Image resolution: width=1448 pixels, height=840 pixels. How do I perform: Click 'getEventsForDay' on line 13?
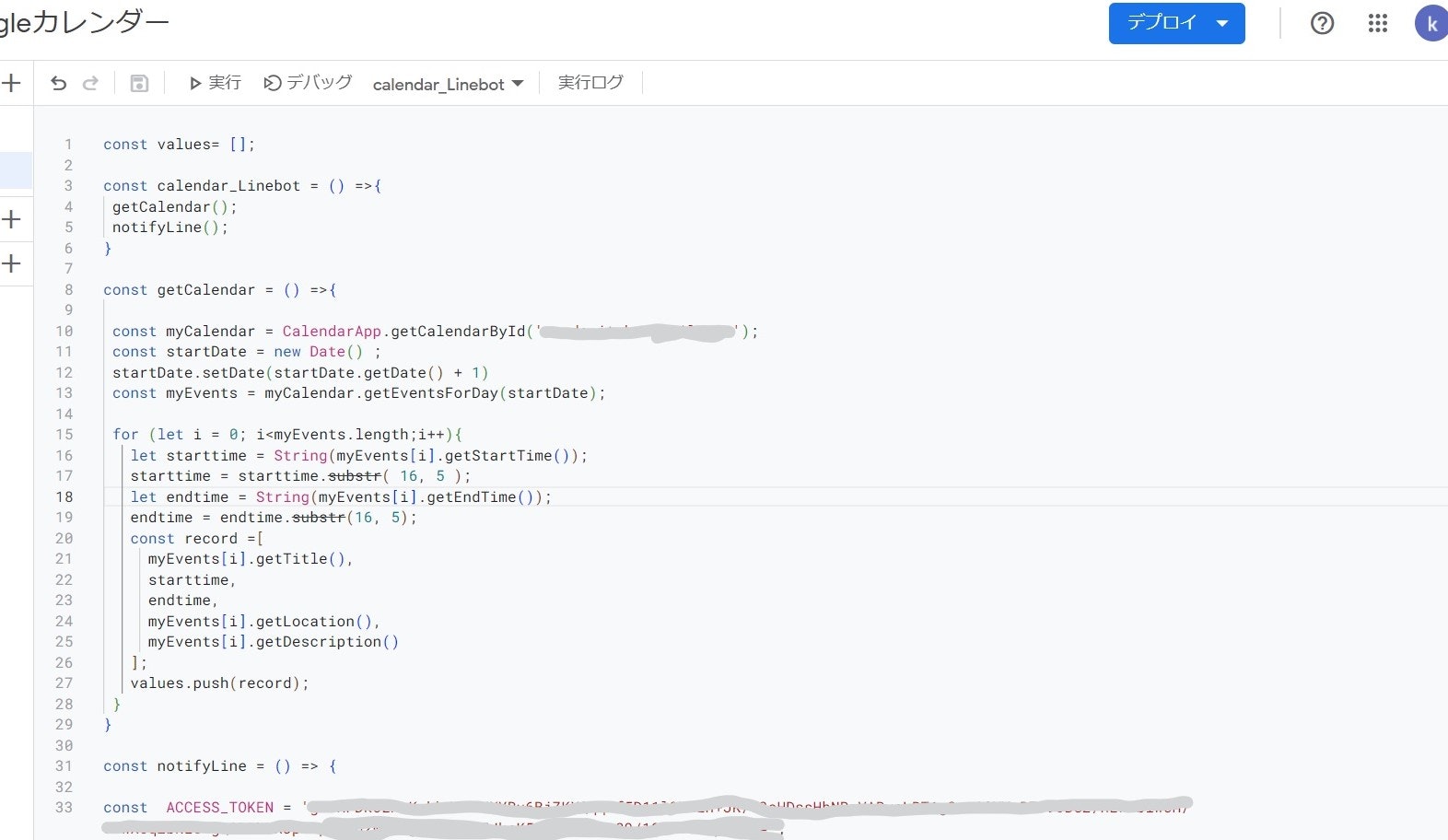[x=431, y=393]
